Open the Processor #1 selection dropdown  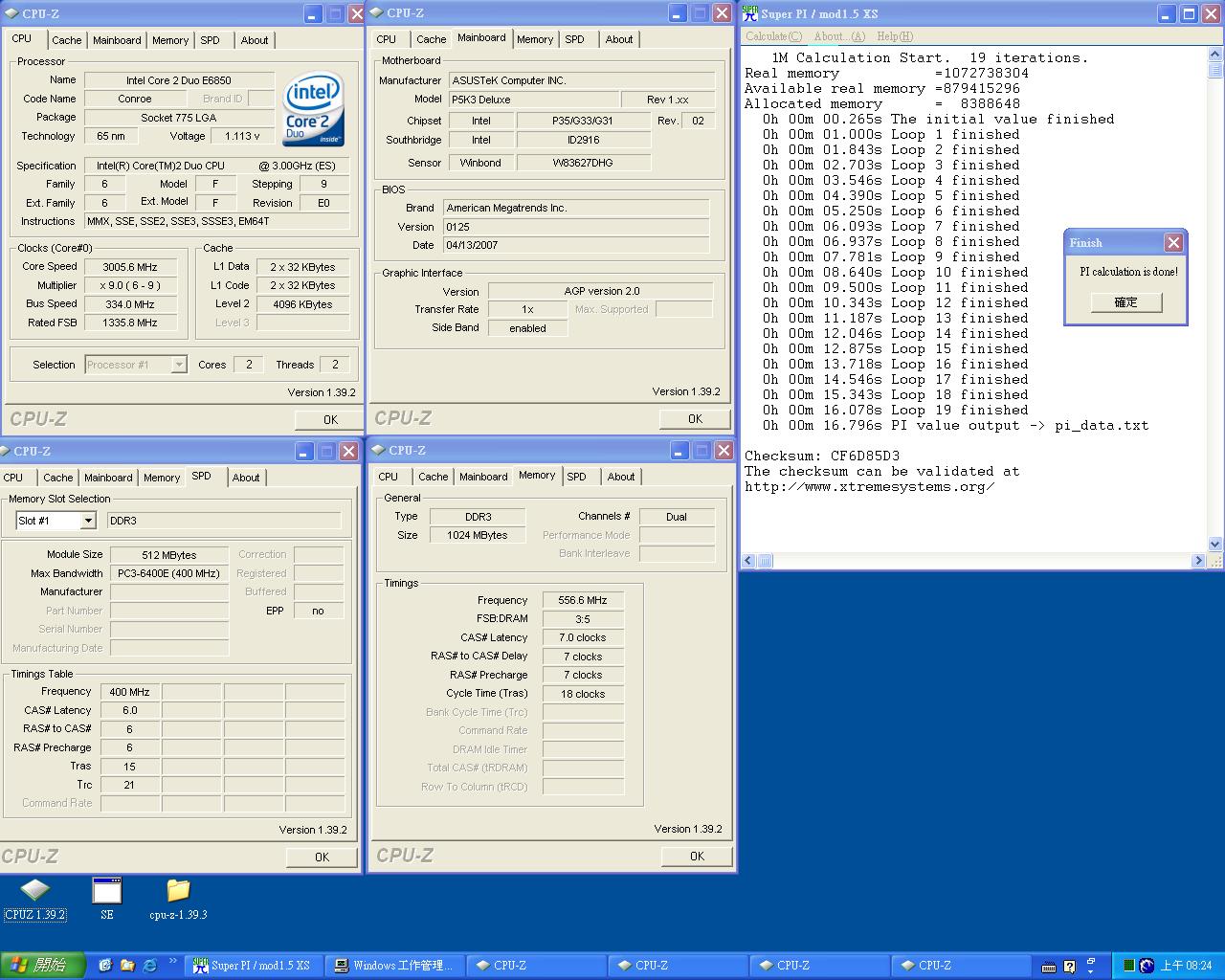coord(178,365)
